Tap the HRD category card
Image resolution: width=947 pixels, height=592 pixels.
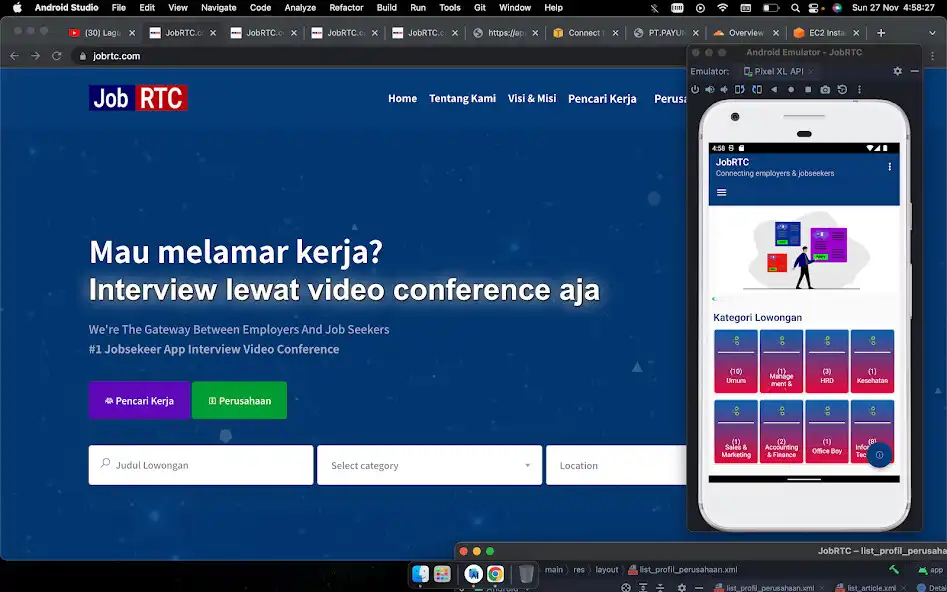point(827,361)
